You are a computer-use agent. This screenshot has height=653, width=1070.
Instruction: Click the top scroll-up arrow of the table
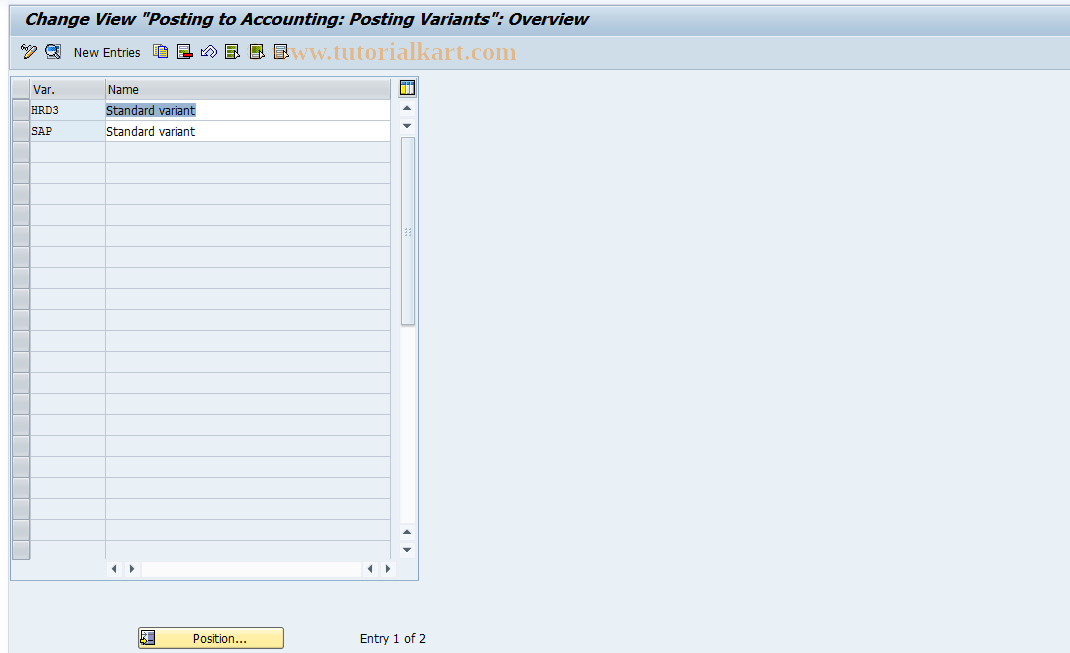click(407, 108)
